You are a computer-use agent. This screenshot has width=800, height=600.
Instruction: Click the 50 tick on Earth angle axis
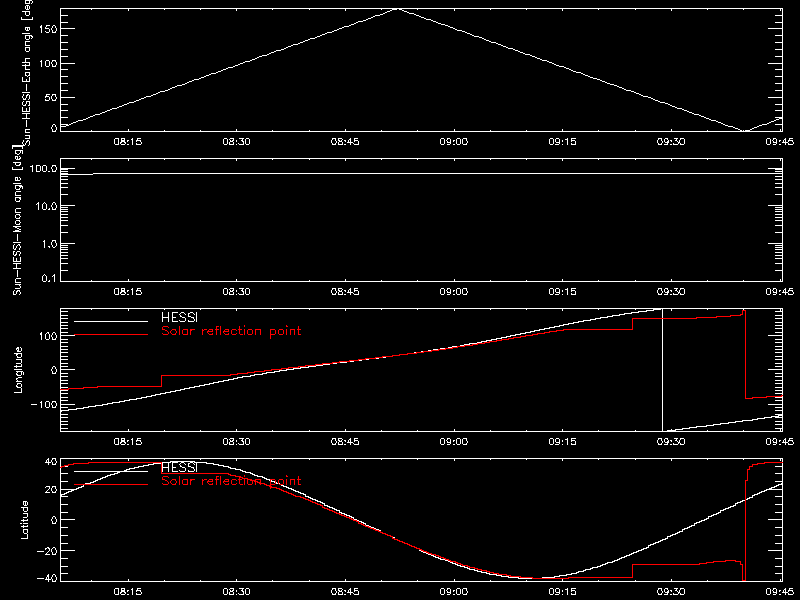51,97
